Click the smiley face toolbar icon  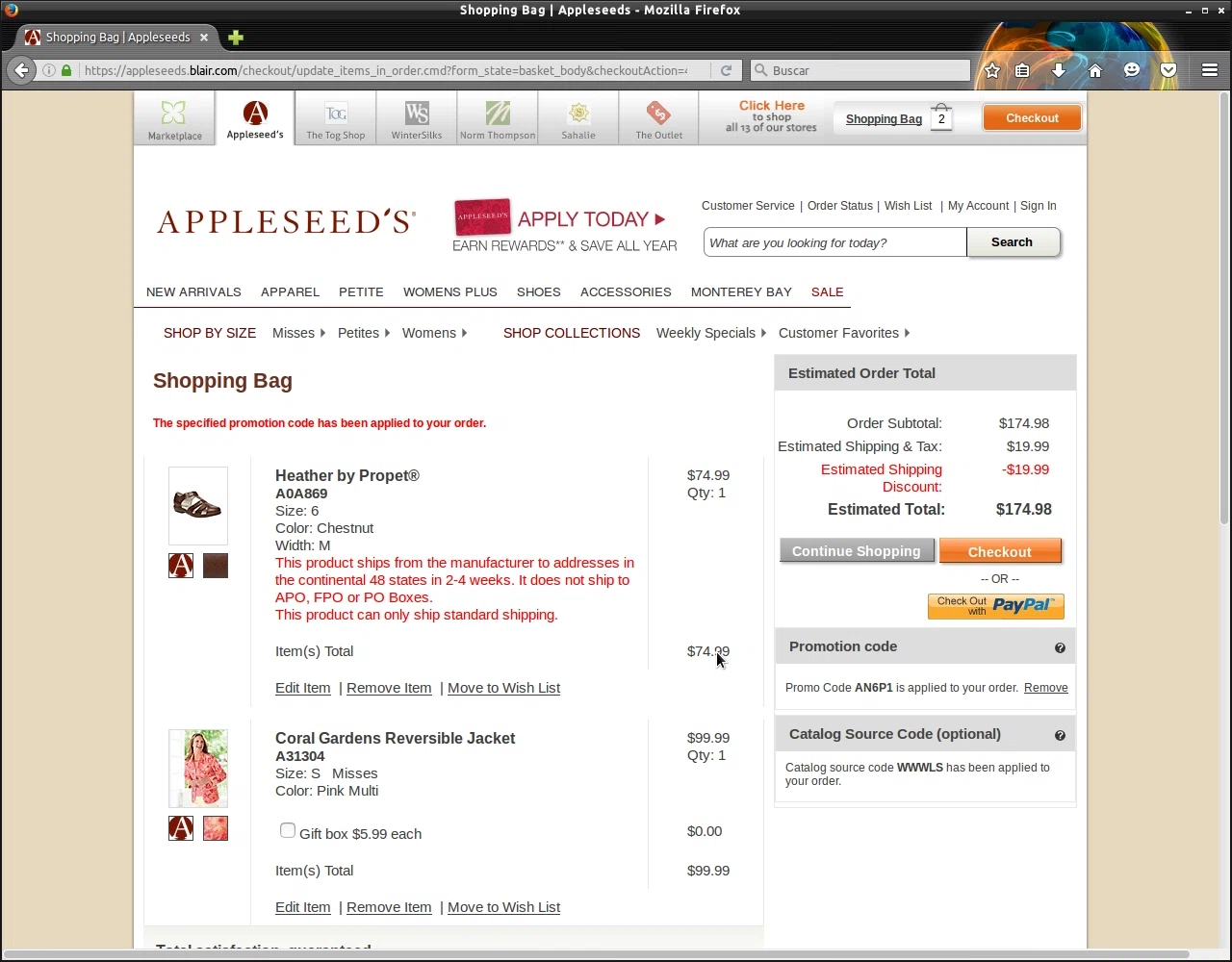coord(1132,70)
